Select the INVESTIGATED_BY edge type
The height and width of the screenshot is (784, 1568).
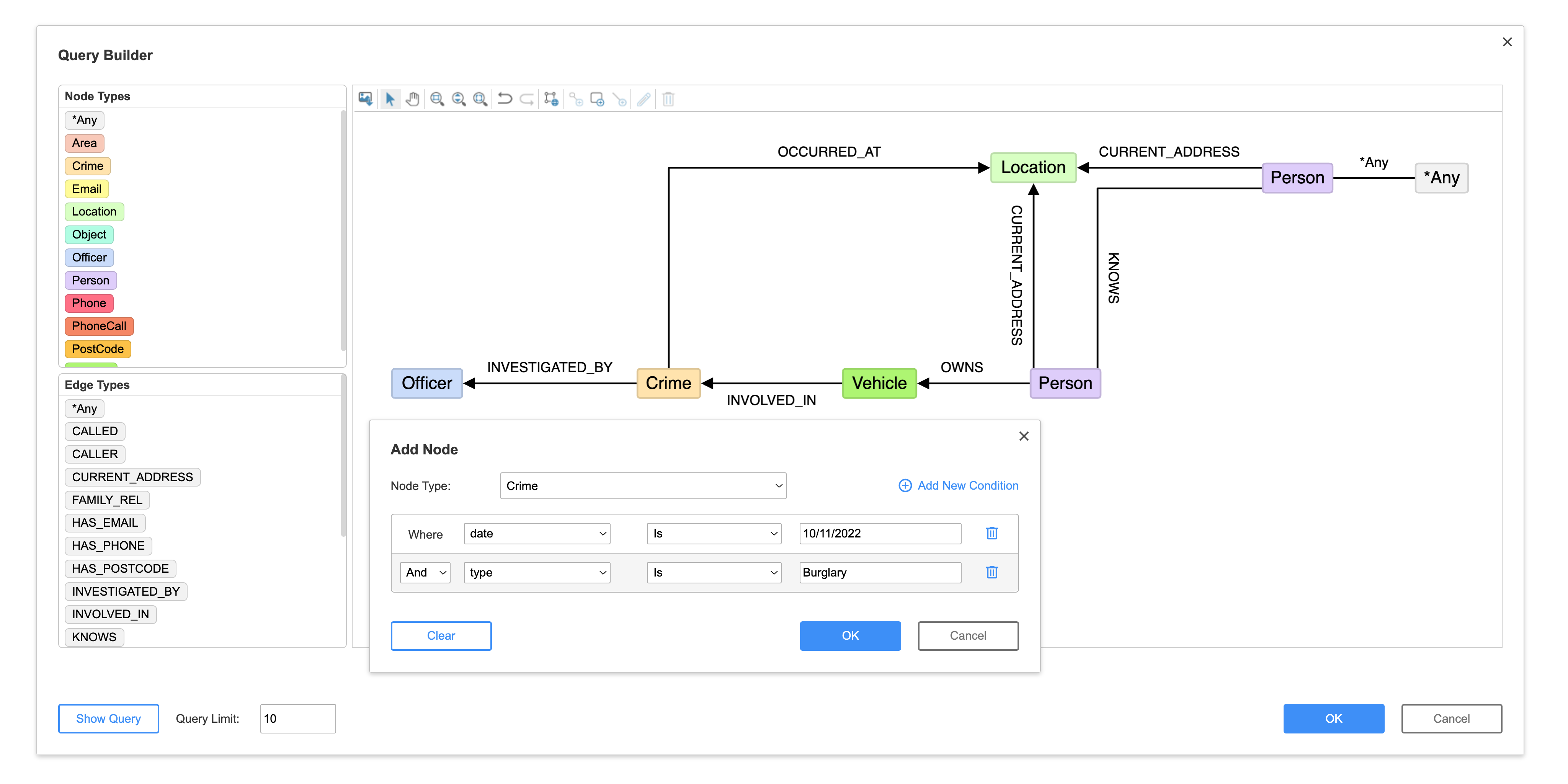click(x=126, y=591)
